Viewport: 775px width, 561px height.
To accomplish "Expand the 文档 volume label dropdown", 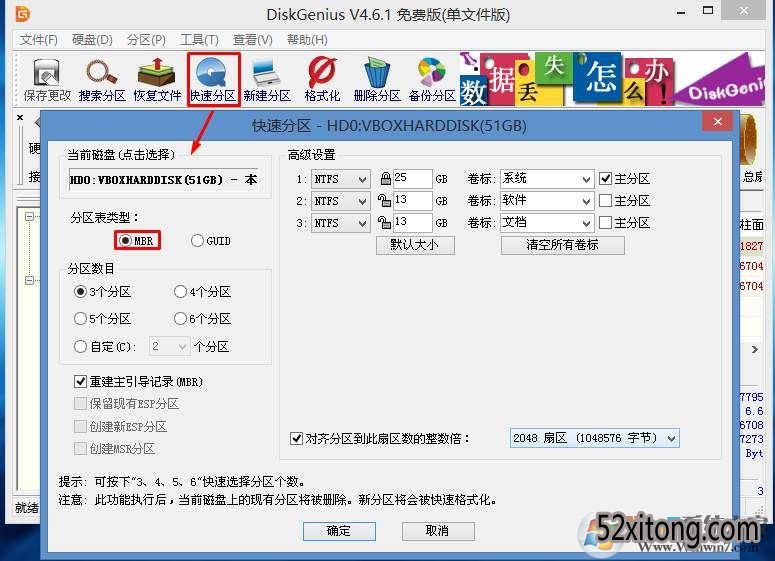I will tap(586, 223).
